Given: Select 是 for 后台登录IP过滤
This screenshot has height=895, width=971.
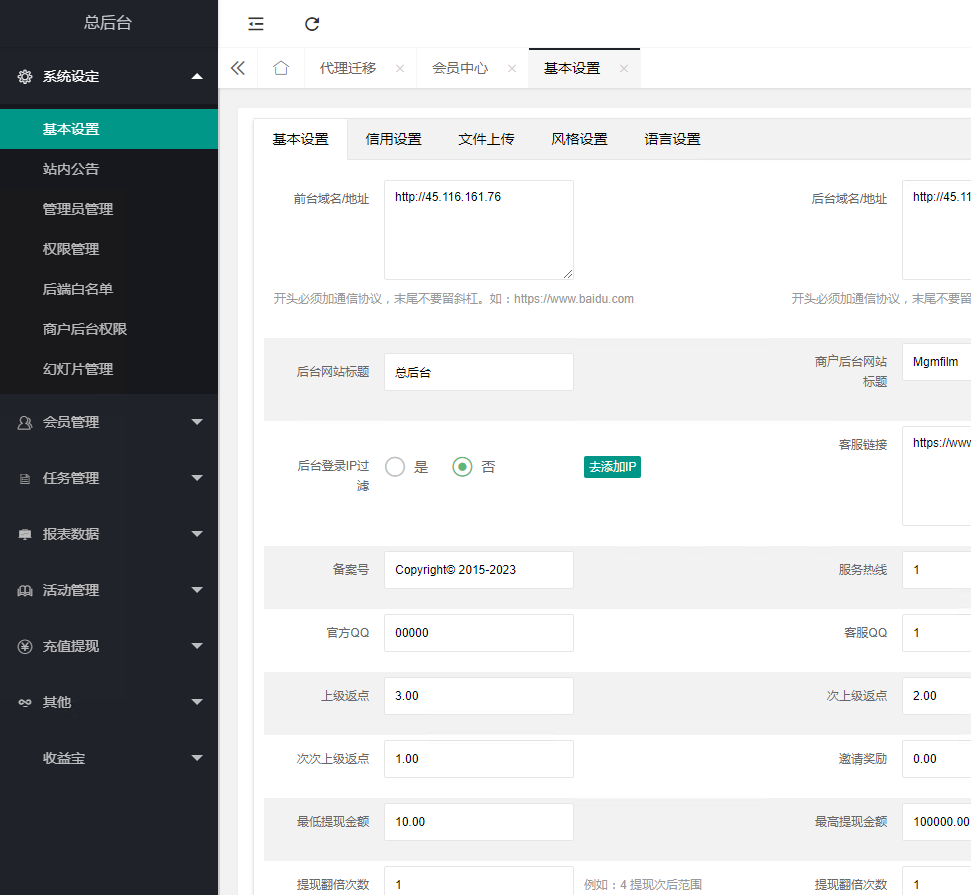Looking at the screenshot, I should pos(395,467).
